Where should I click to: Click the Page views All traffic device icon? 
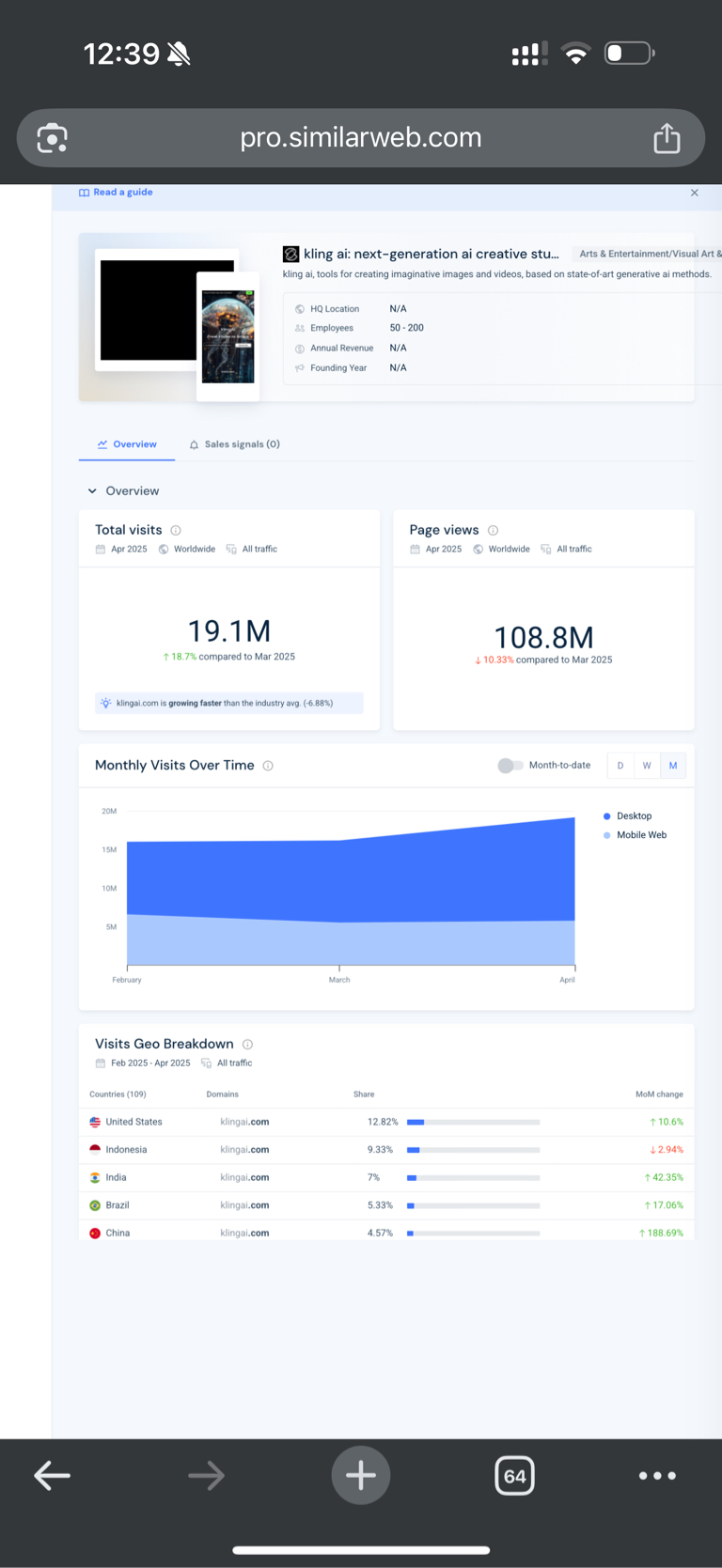tap(545, 550)
